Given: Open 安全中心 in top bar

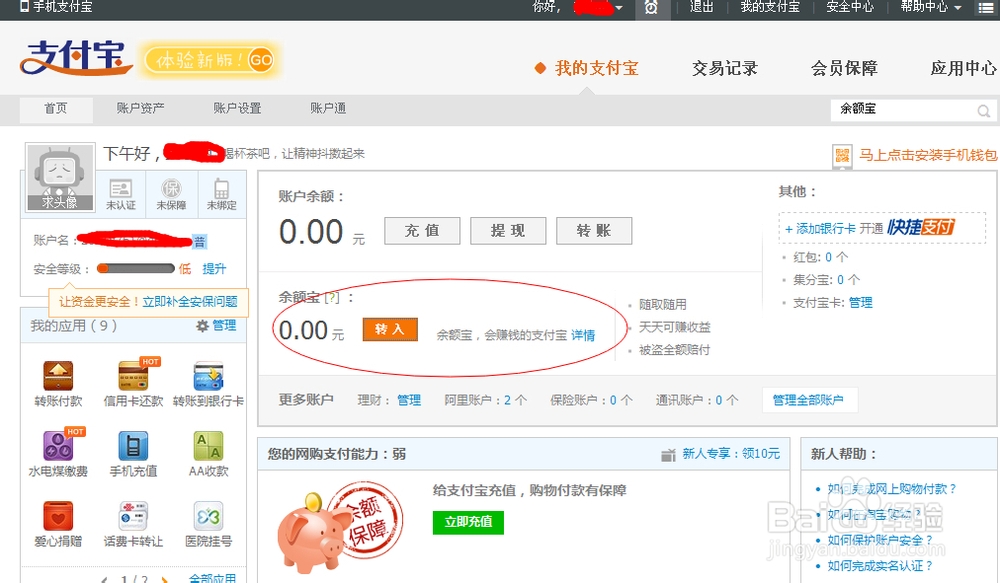Looking at the screenshot, I should pyautogui.click(x=849, y=7).
